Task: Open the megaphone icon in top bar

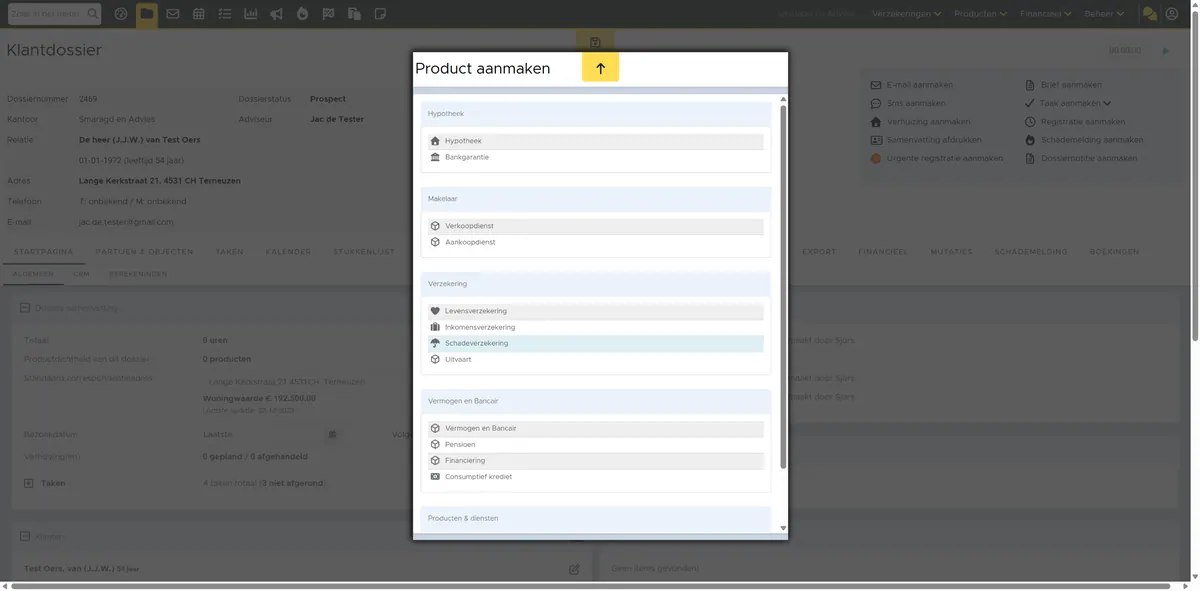Action: (276, 14)
